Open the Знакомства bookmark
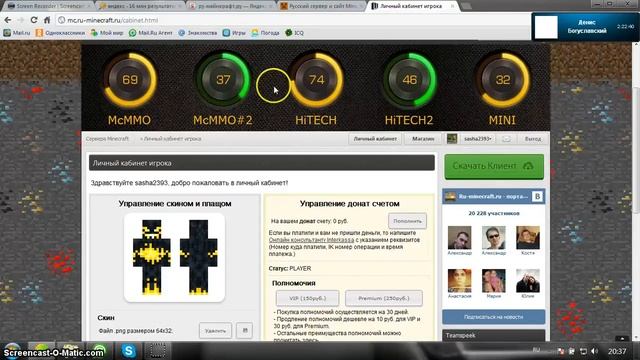 [x=198, y=33]
